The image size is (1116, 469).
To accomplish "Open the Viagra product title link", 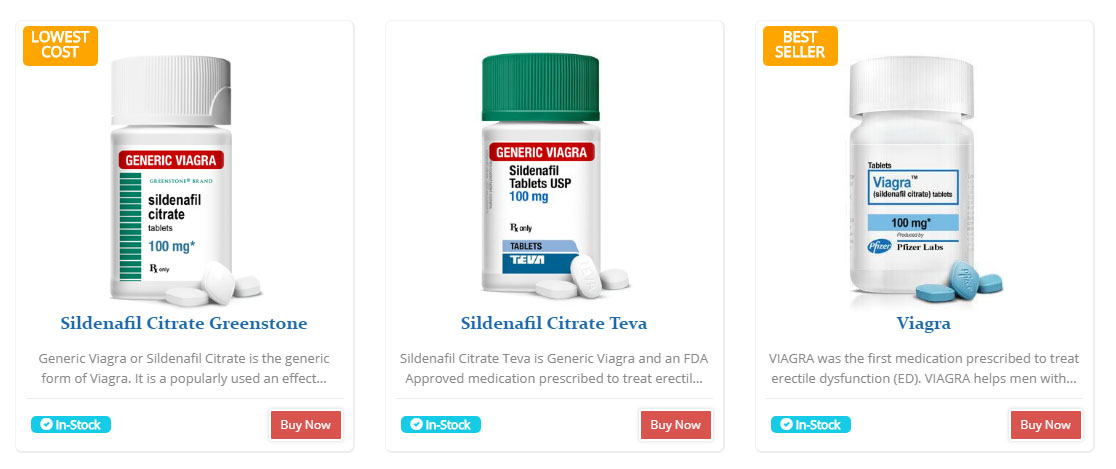I will point(924,324).
